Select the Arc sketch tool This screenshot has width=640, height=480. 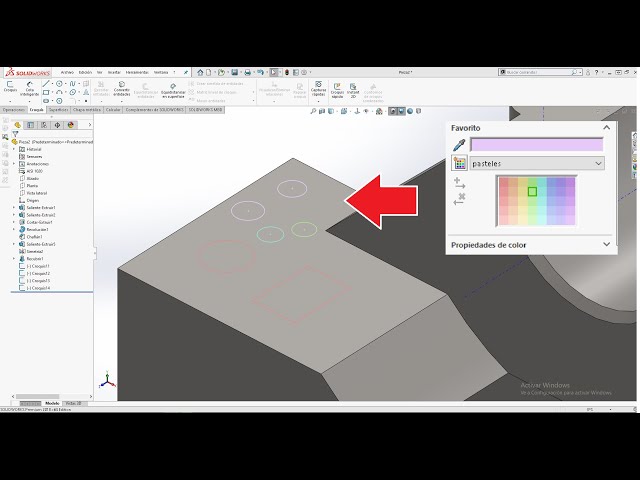tap(59, 92)
